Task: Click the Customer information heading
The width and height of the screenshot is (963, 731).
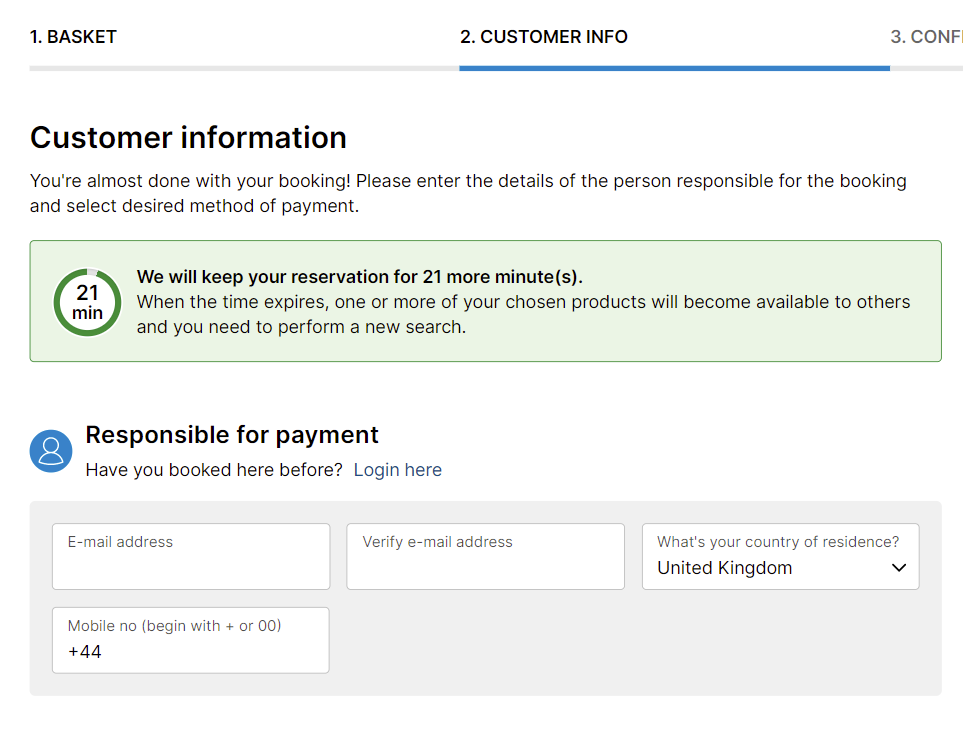Action: (189, 137)
